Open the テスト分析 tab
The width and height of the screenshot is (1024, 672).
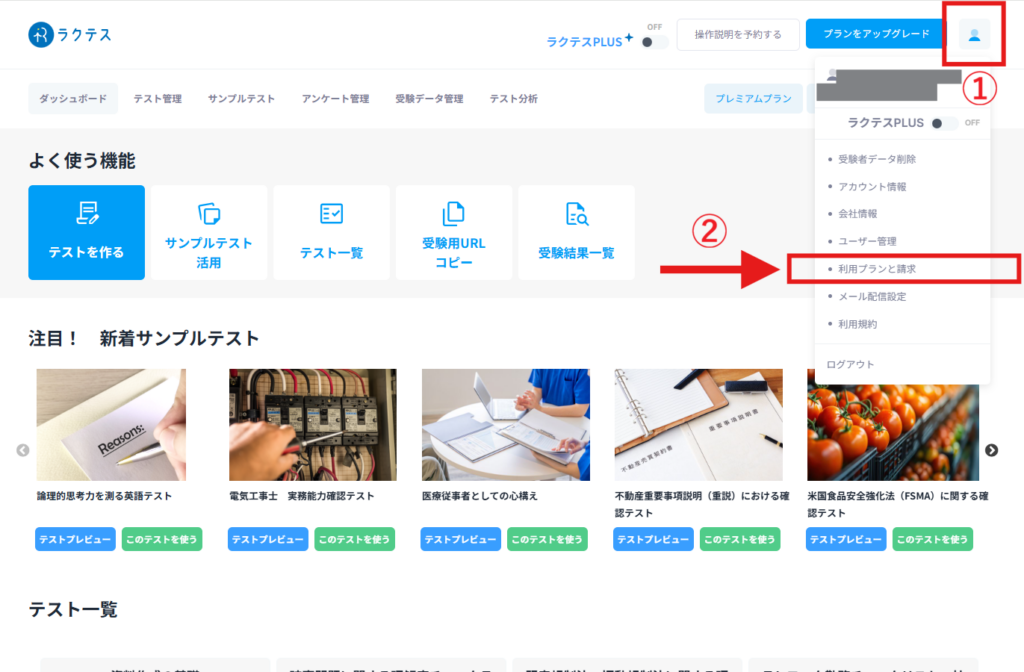(513, 99)
